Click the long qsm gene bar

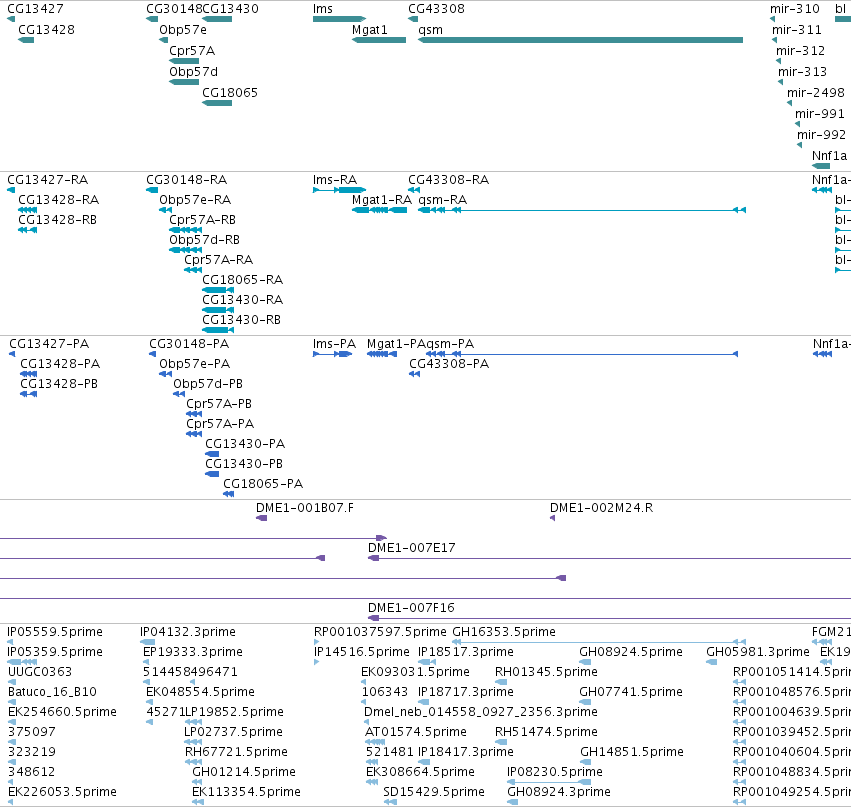pyautogui.click(x=580, y=40)
